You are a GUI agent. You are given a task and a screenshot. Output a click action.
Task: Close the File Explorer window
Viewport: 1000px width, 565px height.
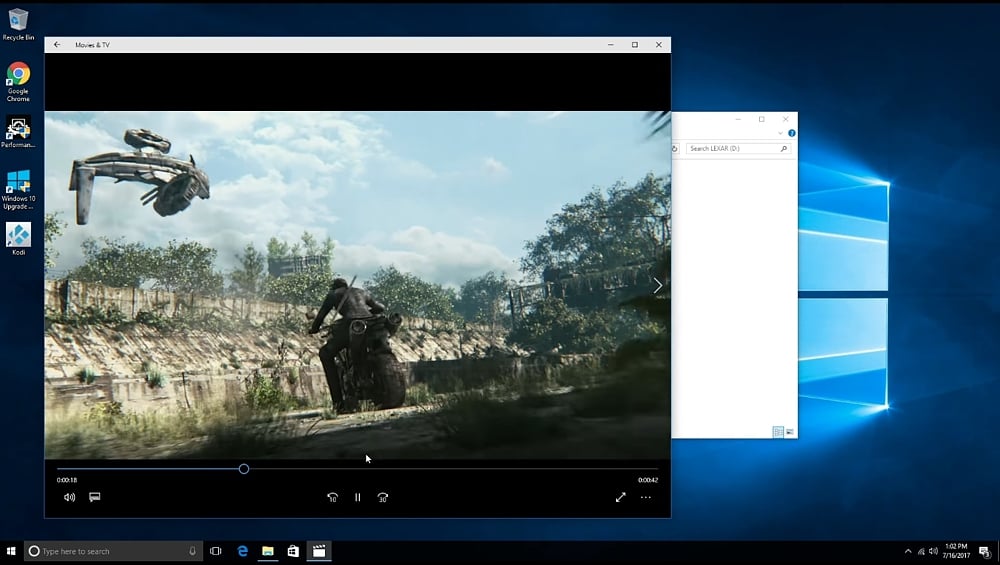[786, 119]
